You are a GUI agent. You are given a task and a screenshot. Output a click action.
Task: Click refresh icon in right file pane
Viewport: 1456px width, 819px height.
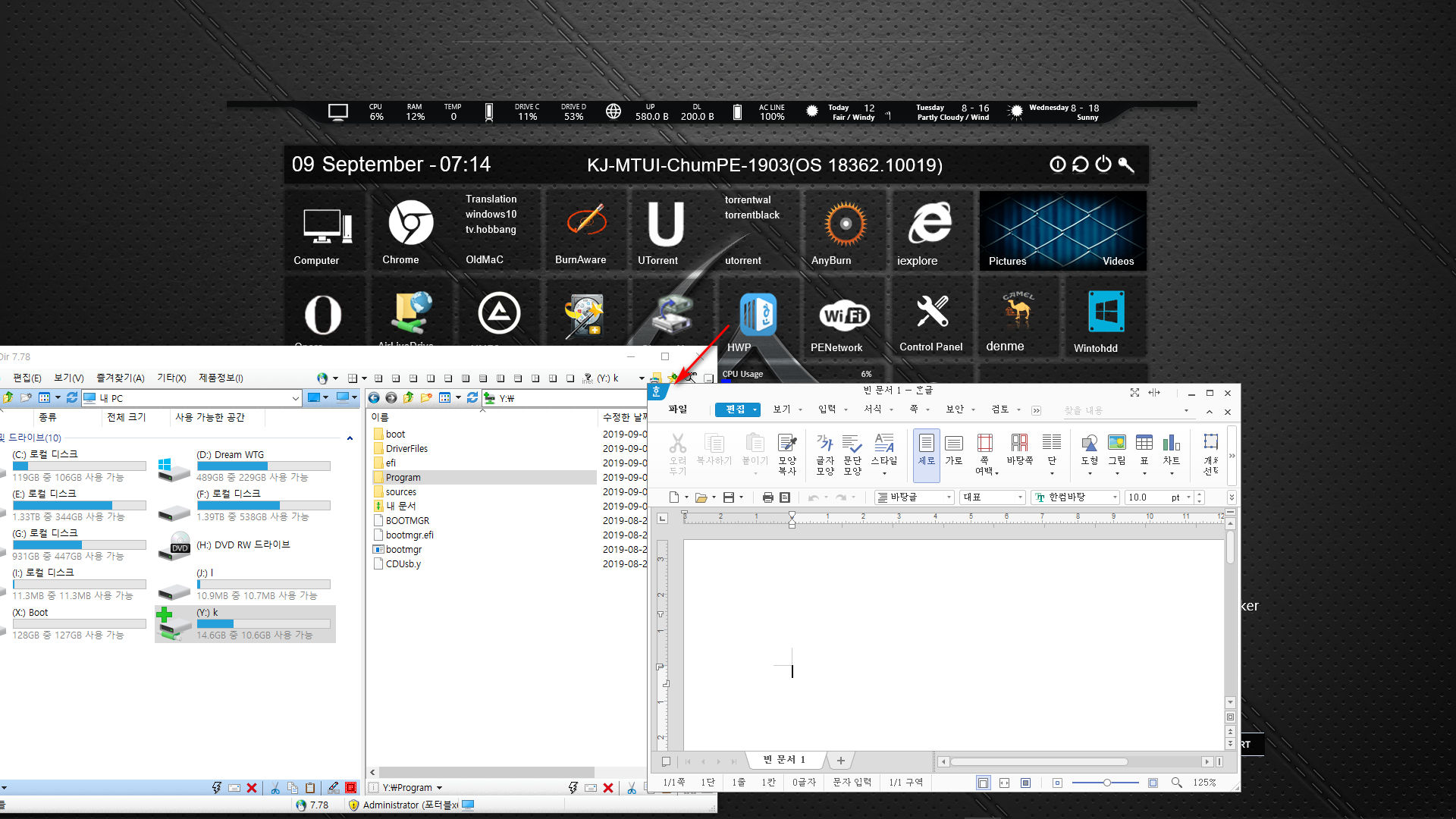472,397
